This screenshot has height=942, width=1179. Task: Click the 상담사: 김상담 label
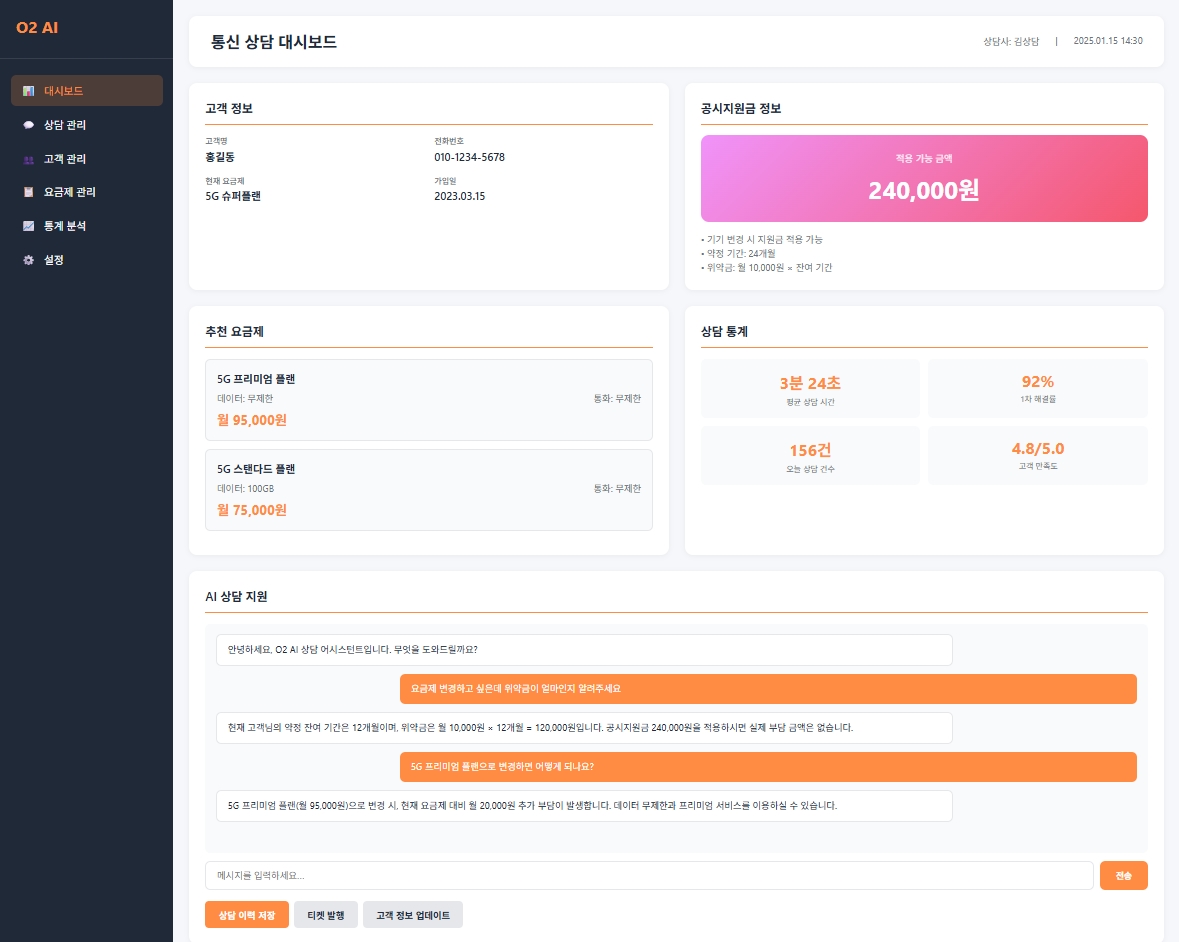pyautogui.click(x=1012, y=41)
